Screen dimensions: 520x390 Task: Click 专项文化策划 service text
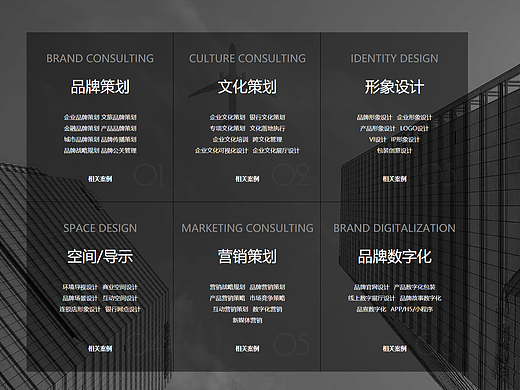[227, 128]
